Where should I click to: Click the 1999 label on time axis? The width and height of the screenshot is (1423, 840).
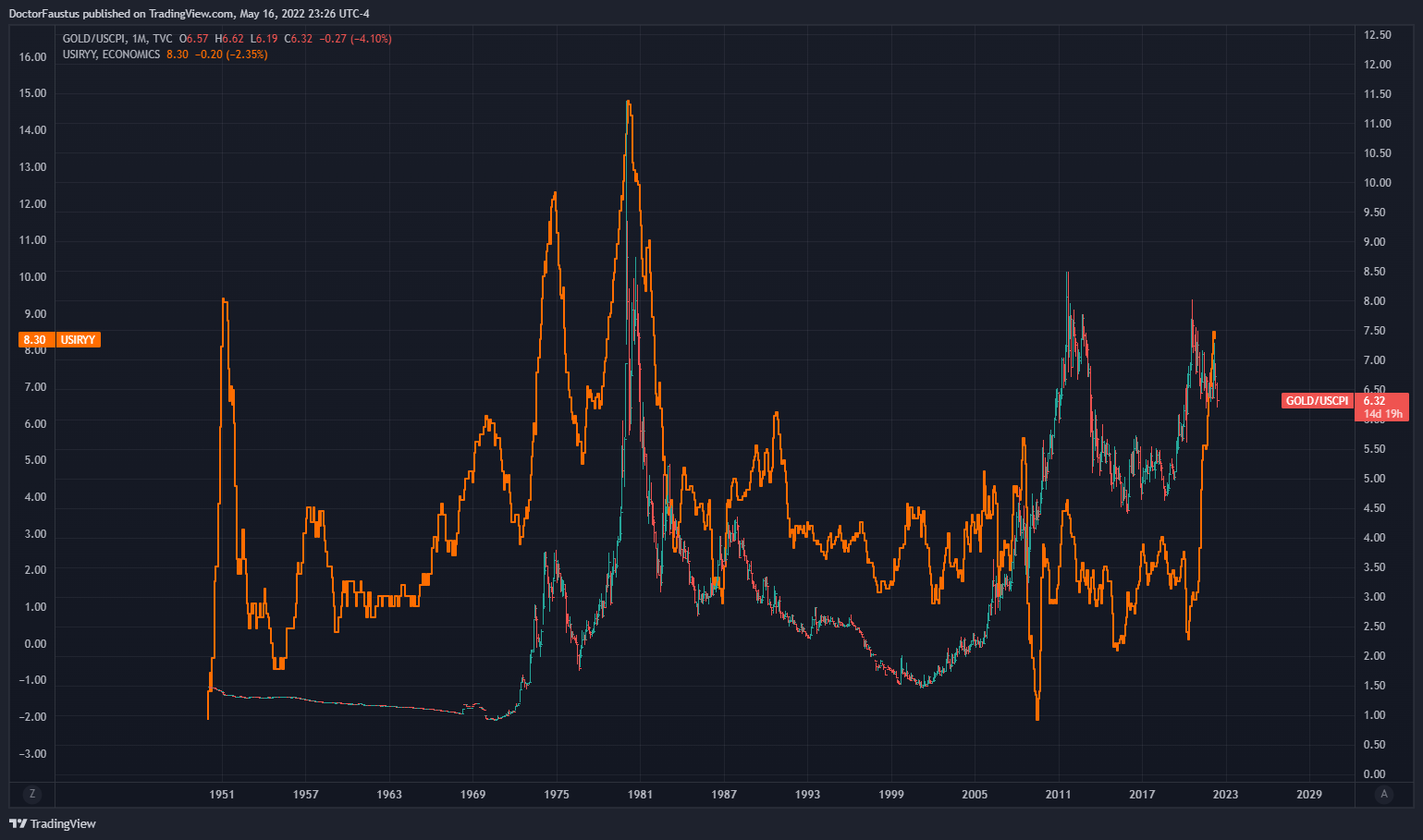891,794
